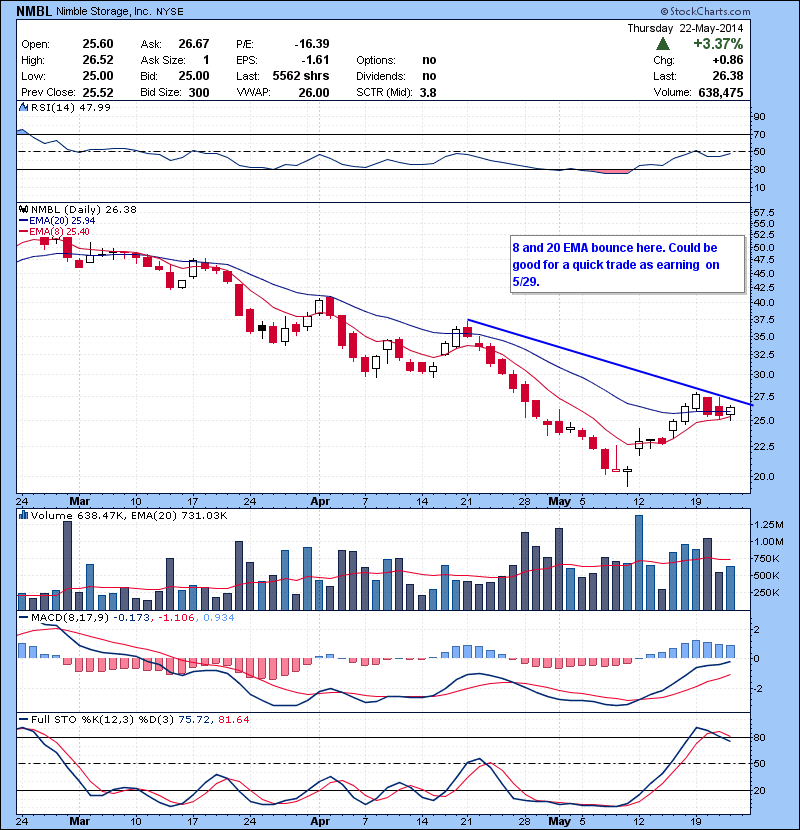Image resolution: width=800 pixels, height=830 pixels.
Task: Click the MACD signal value -1.106
Action: tap(175, 617)
